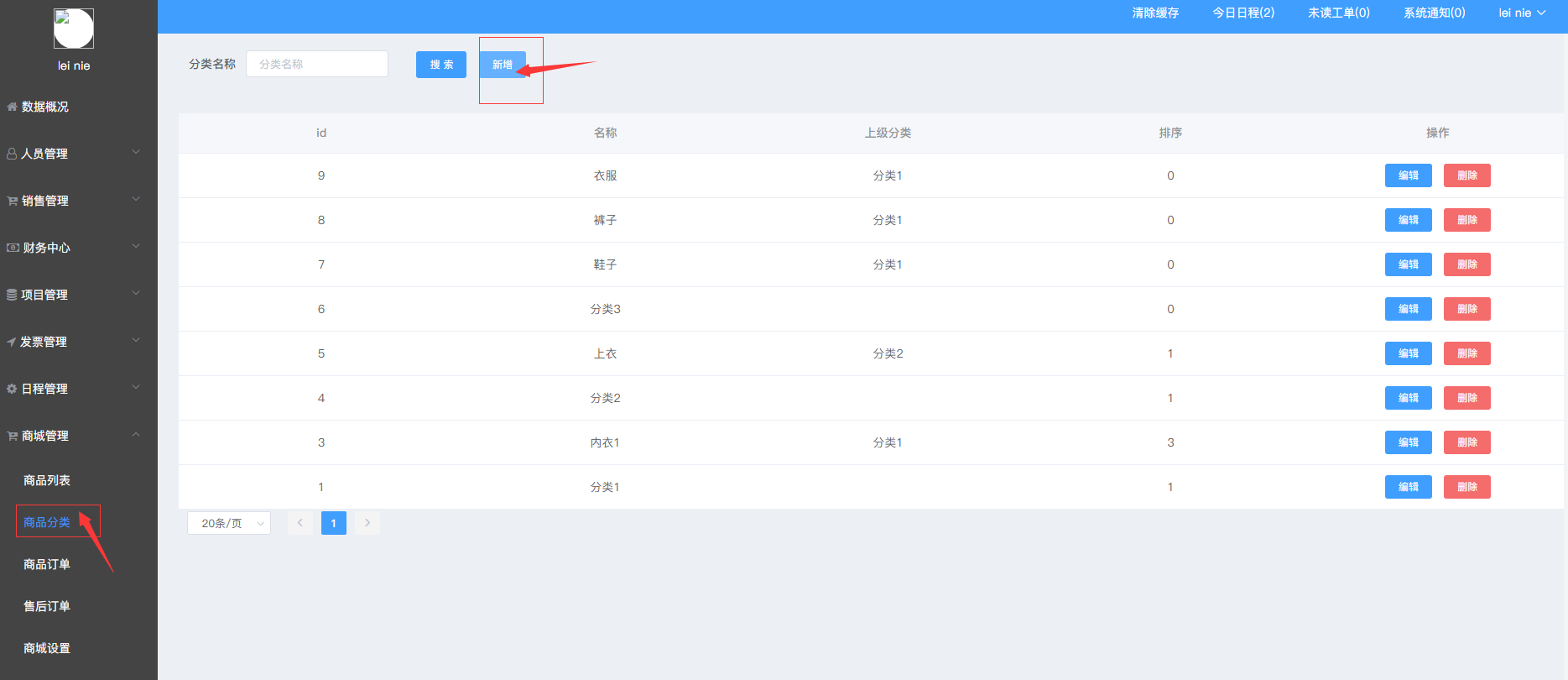The width and height of the screenshot is (1568, 680).
Task: Delete the 裤子 category row
Action: (x=1467, y=220)
